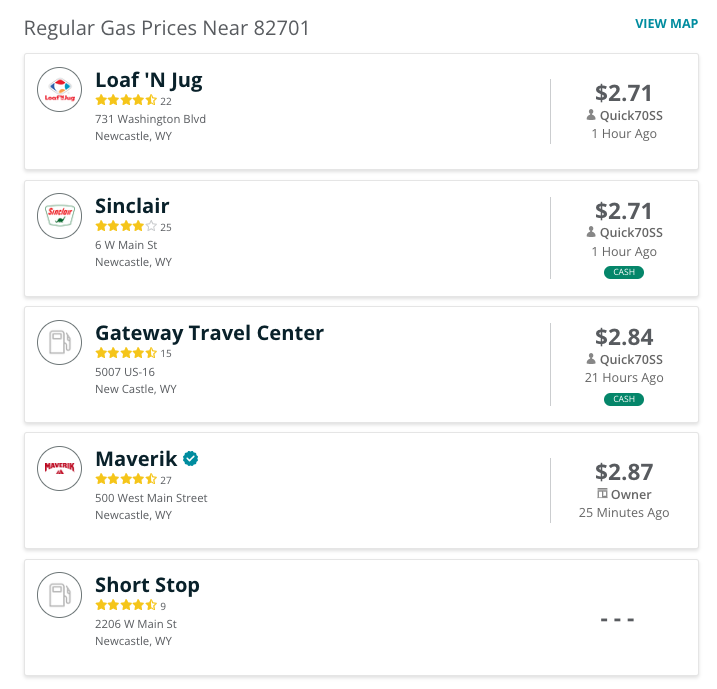Open the Loaf 'N Jug station name
Screen dimensions: 717x689
[x=149, y=80]
